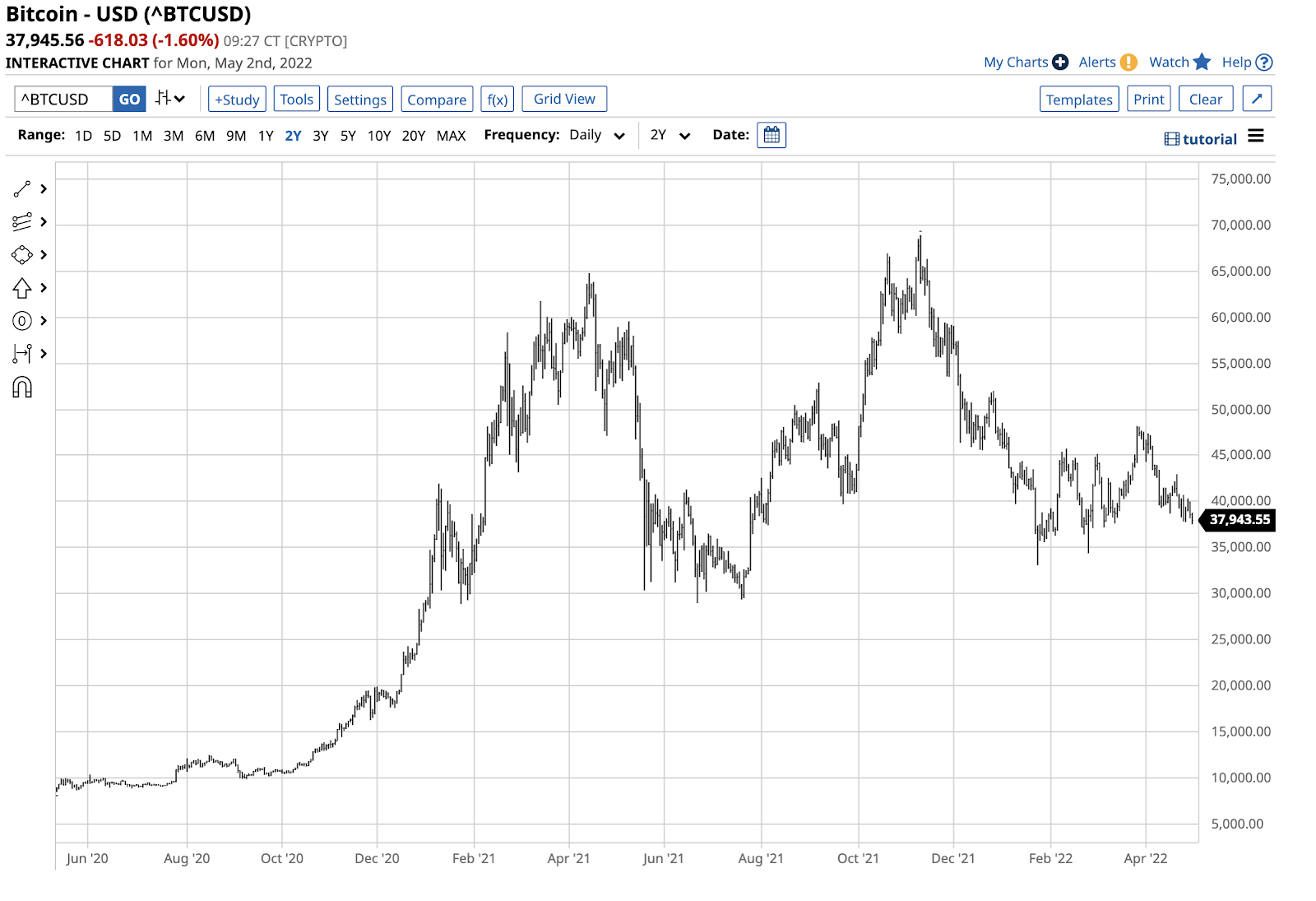Screen dimensions: 1316x901
Task: Click the Dec '21 date axis label
Action: [x=953, y=858]
